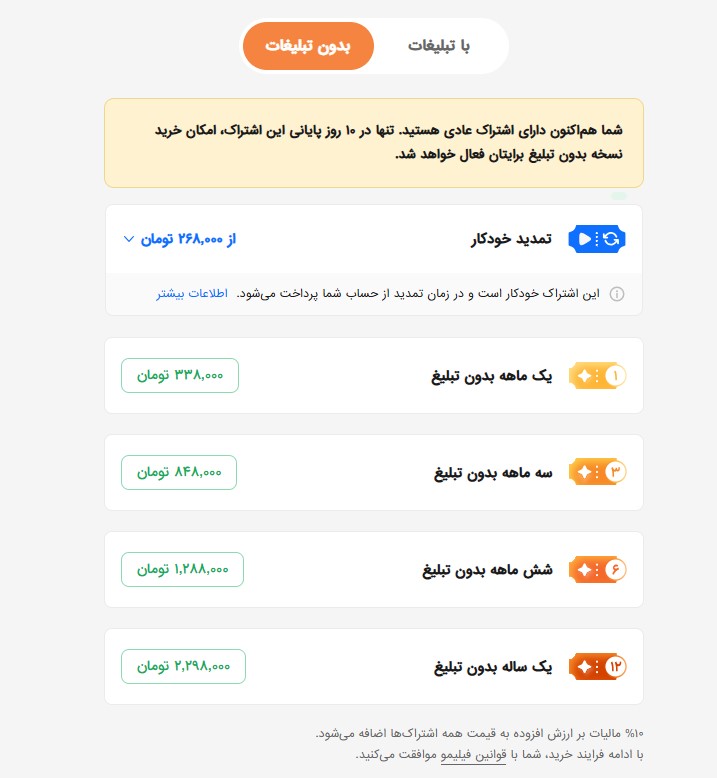Select the 'یک ماهه بدون تبلیغ' plan title
Image resolution: width=717 pixels, height=778 pixels.
(491, 376)
